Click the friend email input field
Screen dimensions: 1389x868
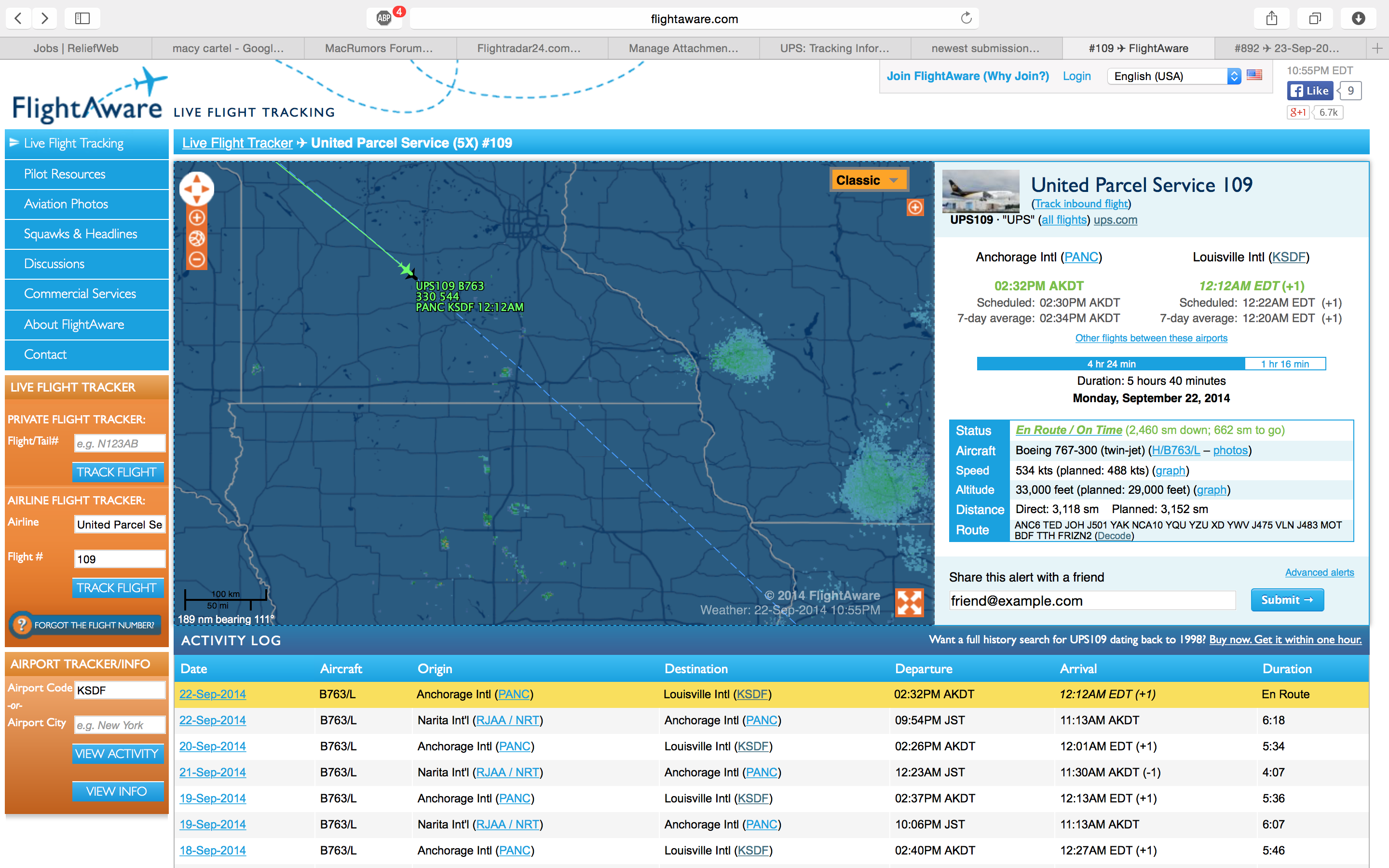click(1092, 600)
